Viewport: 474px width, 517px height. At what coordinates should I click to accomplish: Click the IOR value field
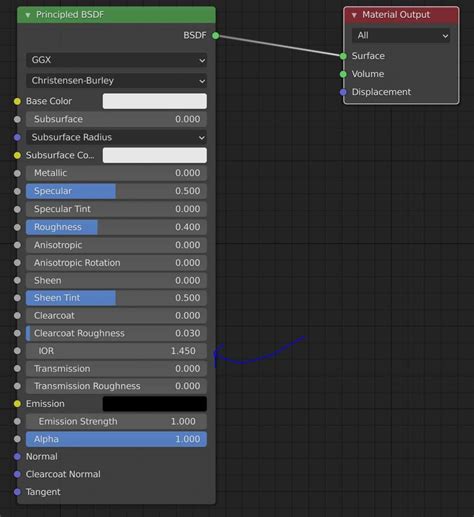(x=116, y=351)
